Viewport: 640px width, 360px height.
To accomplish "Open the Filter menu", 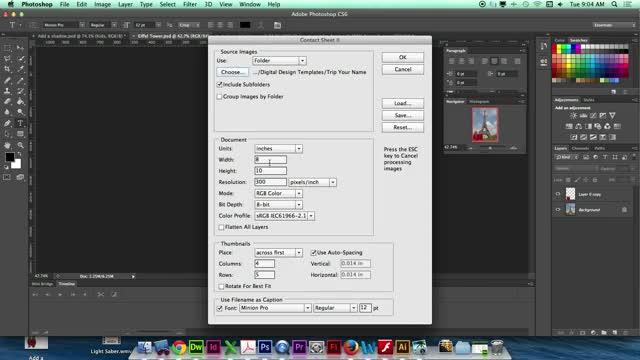I will click(x=189, y=4).
